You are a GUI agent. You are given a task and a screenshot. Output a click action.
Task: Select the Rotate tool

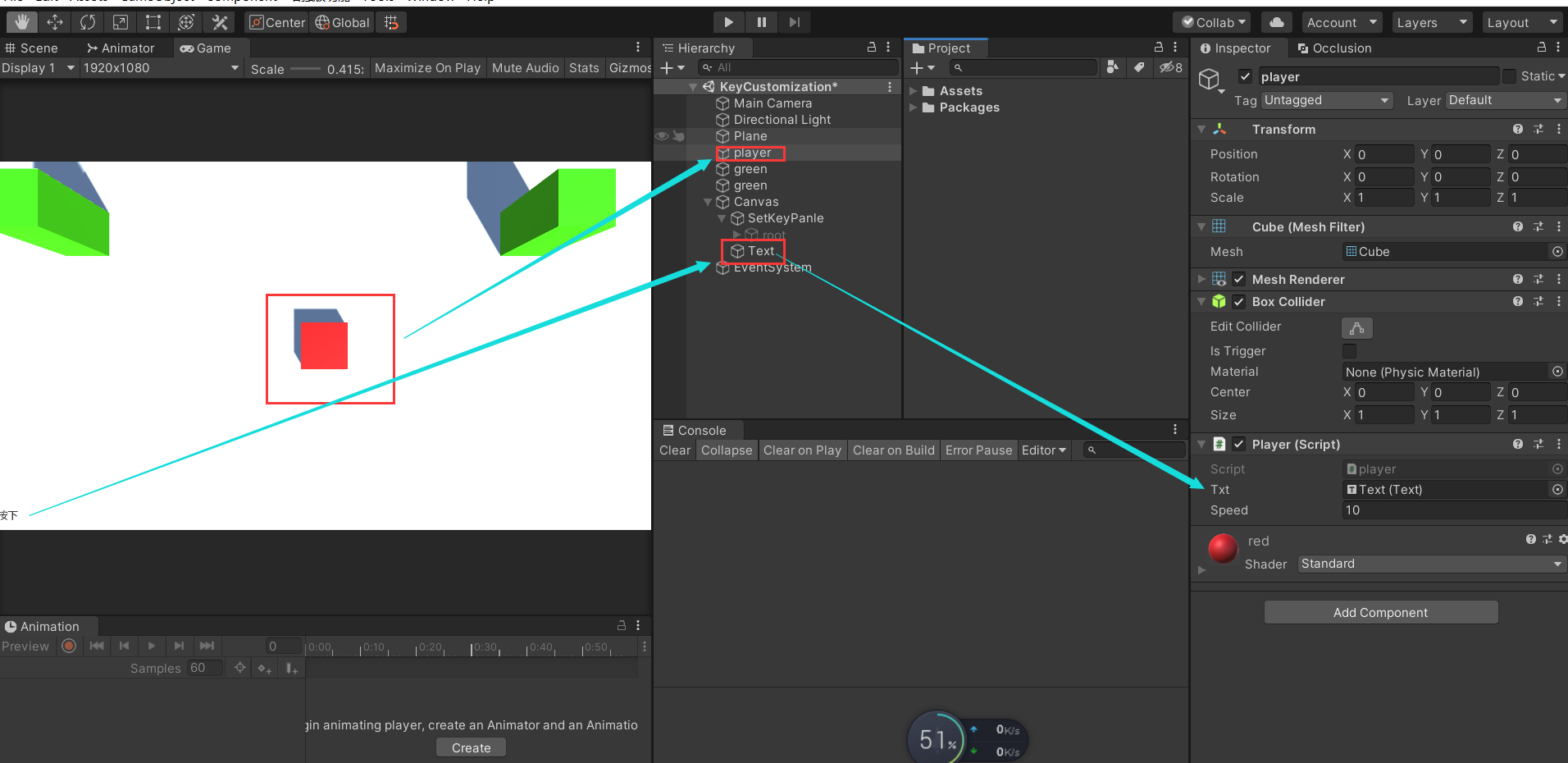point(87,22)
